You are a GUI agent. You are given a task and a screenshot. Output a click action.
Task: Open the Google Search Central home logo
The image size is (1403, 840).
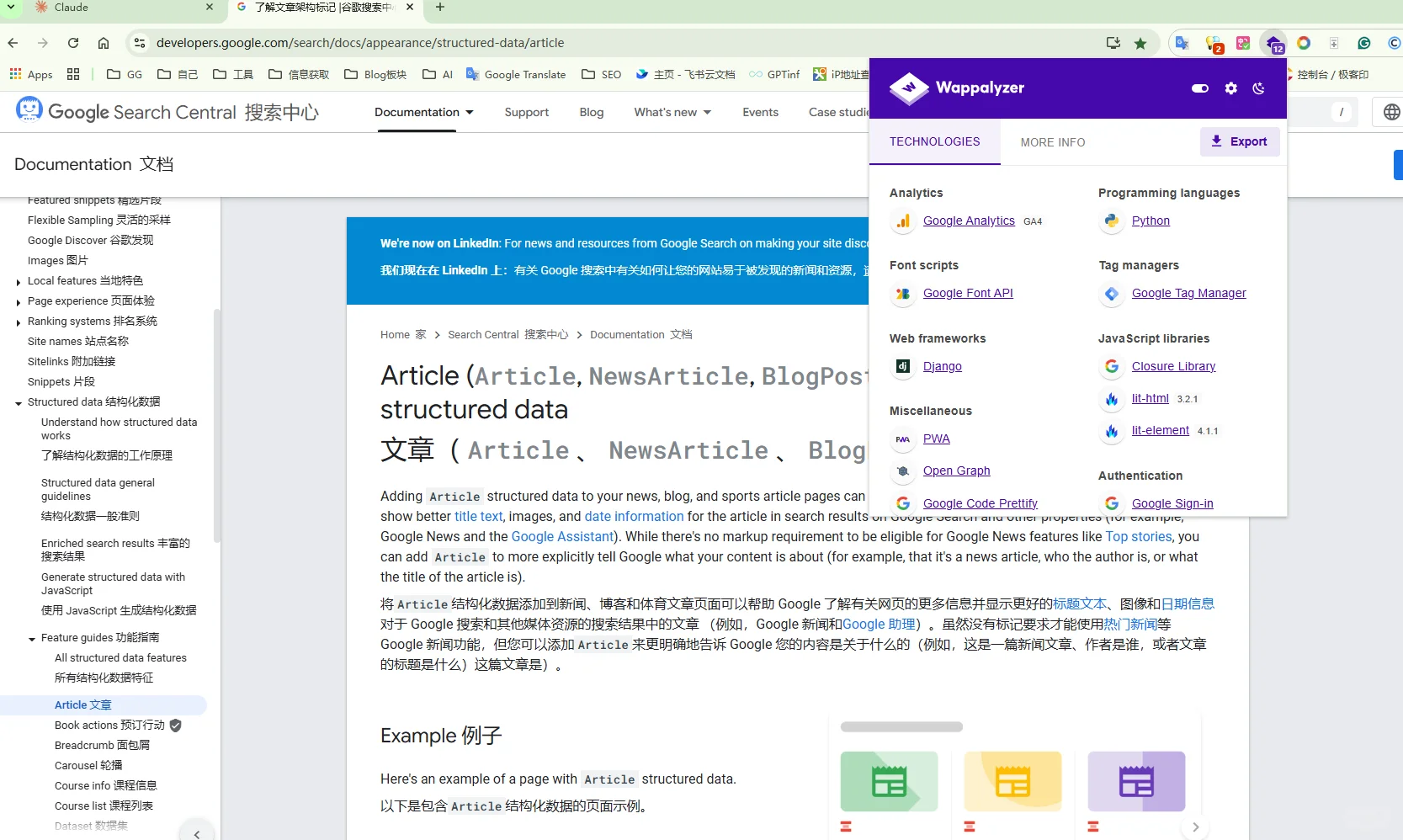pyautogui.click(x=167, y=112)
